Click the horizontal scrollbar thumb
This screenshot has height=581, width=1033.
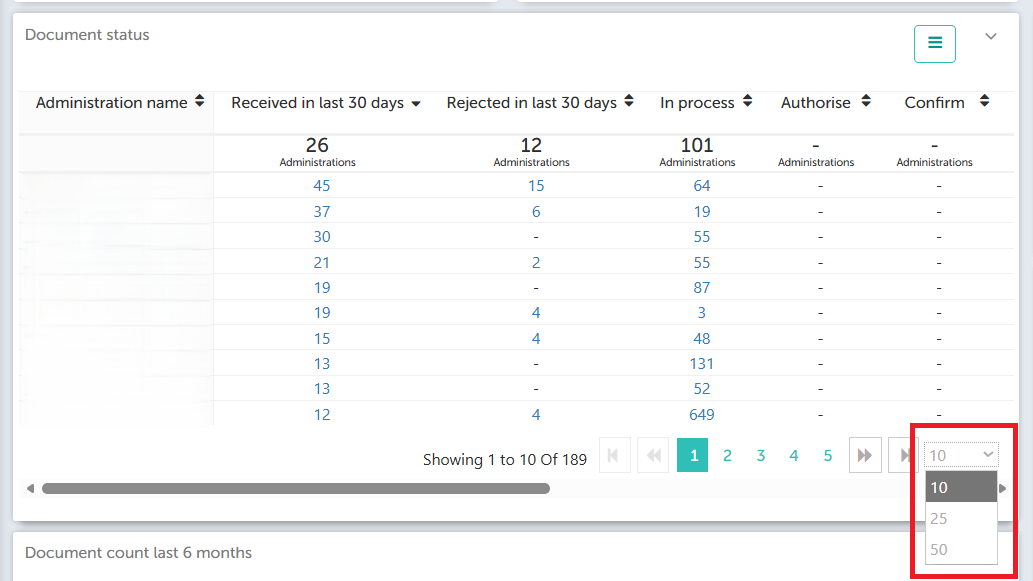[x=295, y=489]
